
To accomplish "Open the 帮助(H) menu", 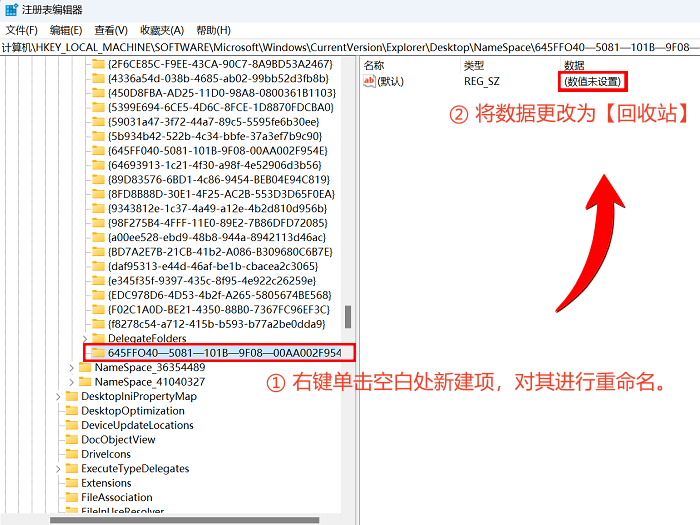I will point(213,30).
